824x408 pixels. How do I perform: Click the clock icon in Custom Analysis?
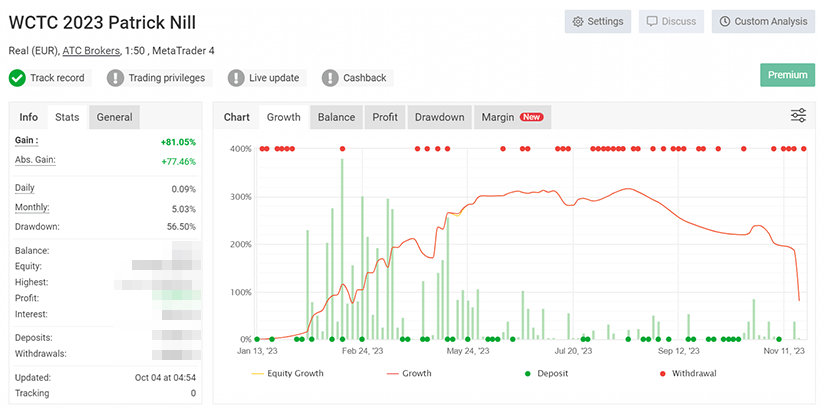click(x=723, y=21)
